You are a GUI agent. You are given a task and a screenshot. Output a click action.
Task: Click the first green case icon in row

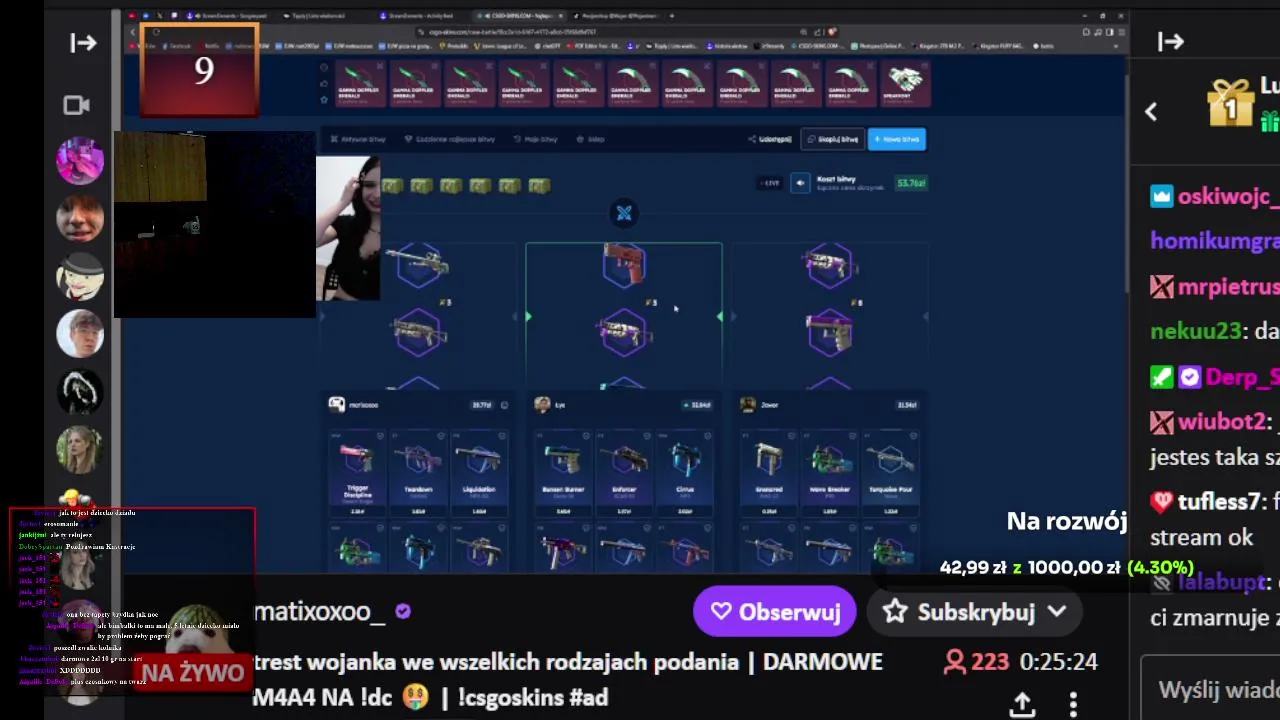point(392,186)
